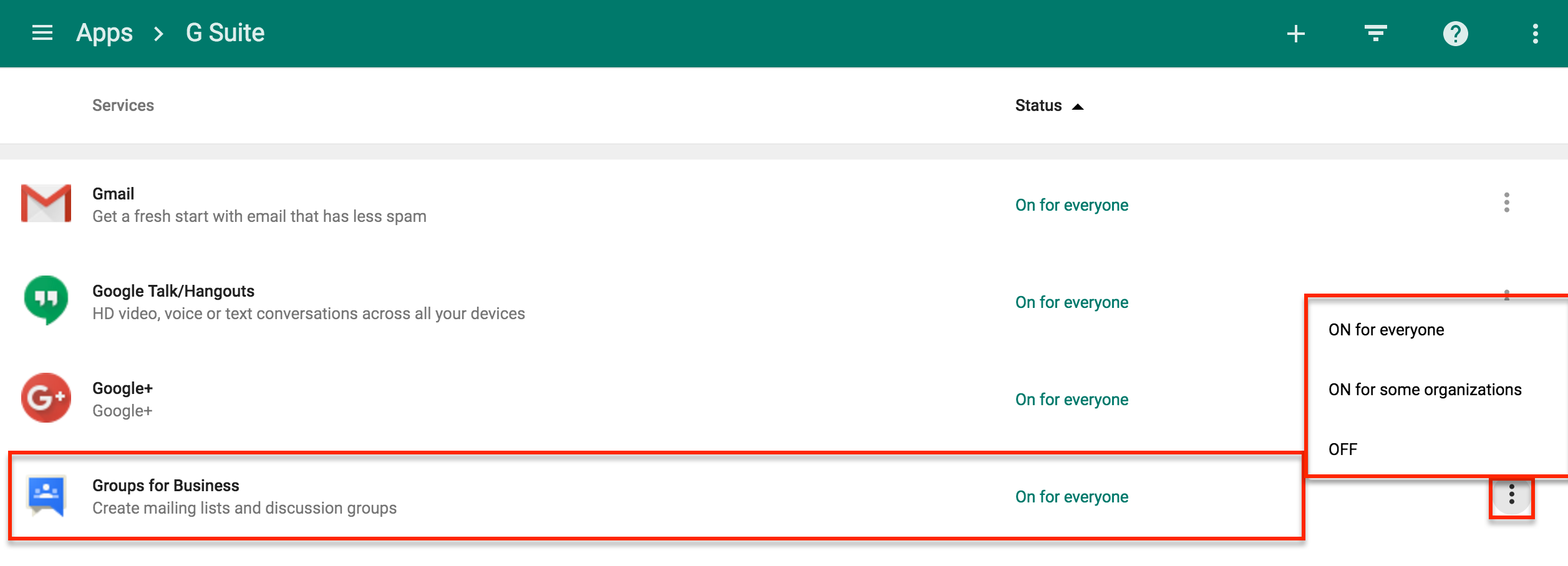Click the Gmail envelope icon
Image resolution: width=1568 pixels, height=566 pixels.
click(x=46, y=203)
